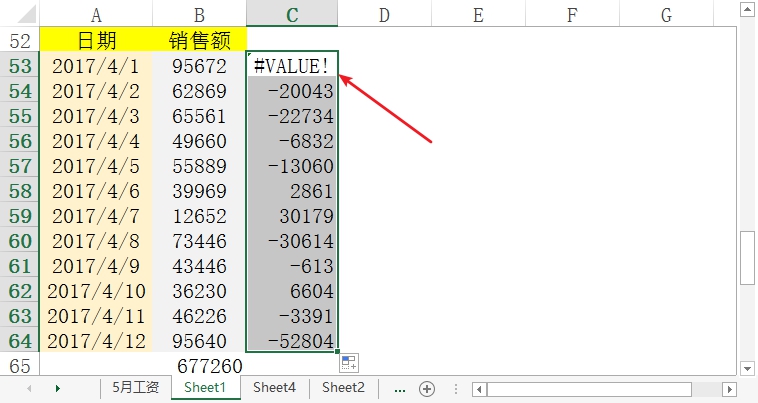This screenshot has width=758, height=403.
Task: Select cell showing 30179
Action: [292, 216]
